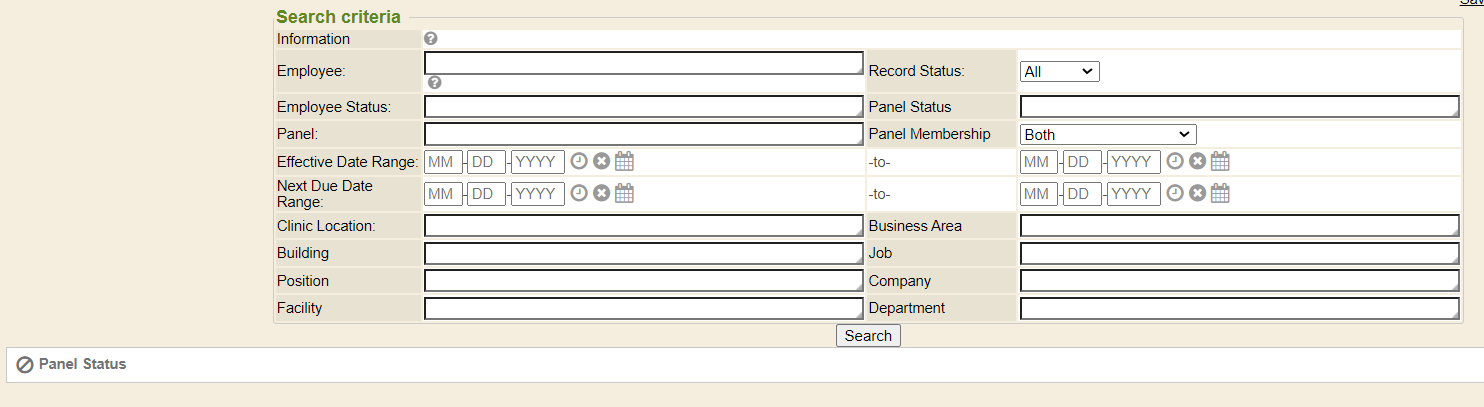Click clock icon for Effective Date start
The image size is (1484, 407).
click(x=579, y=162)
